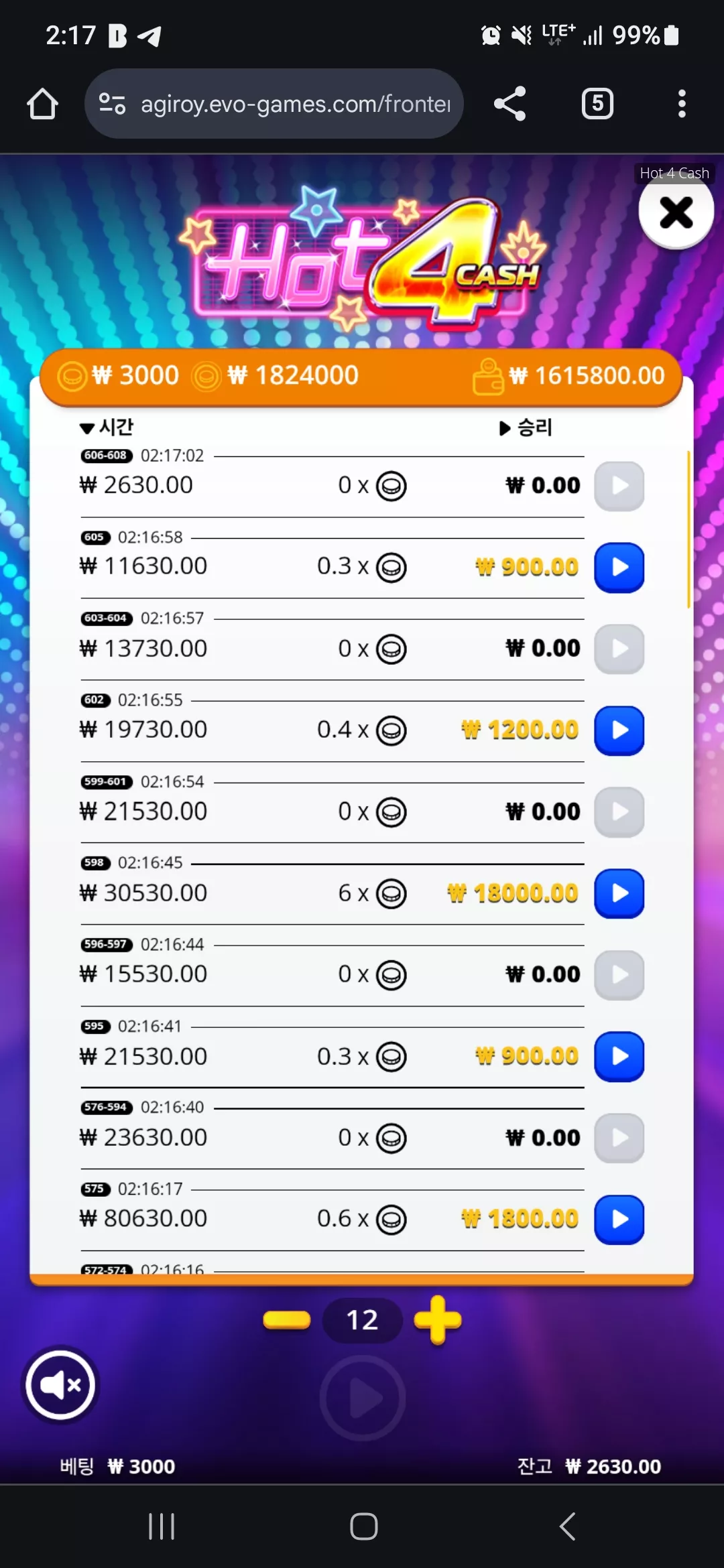This screenshot has width=724, height=1568.
Task: Open the browser tab switcher showing 5
Action: click(597, 104)
